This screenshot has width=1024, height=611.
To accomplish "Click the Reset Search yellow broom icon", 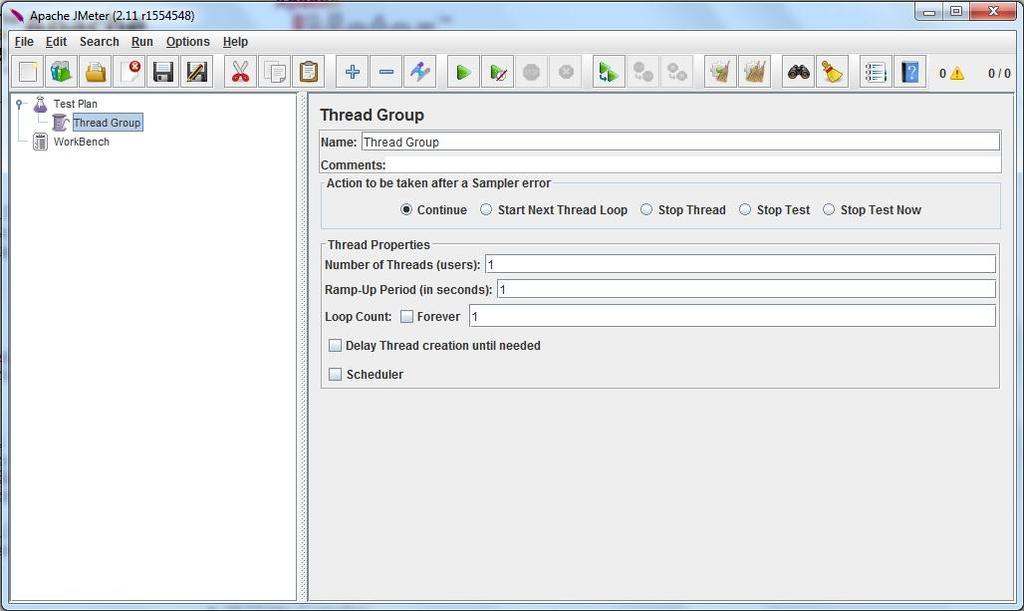I will point(832,72).
